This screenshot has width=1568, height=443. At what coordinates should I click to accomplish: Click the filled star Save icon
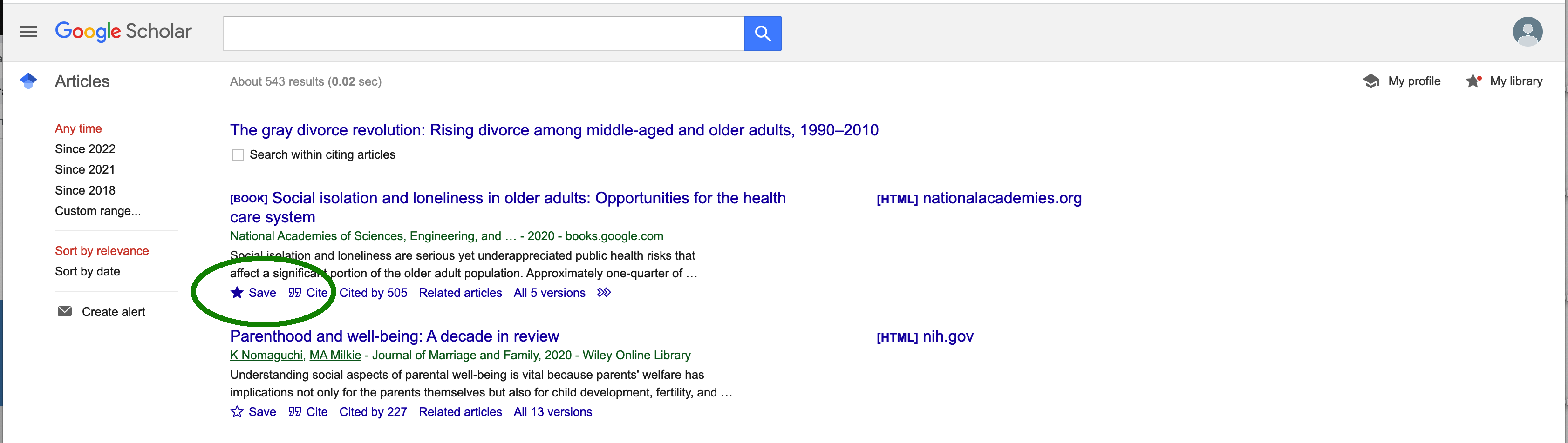pos(238,293)
